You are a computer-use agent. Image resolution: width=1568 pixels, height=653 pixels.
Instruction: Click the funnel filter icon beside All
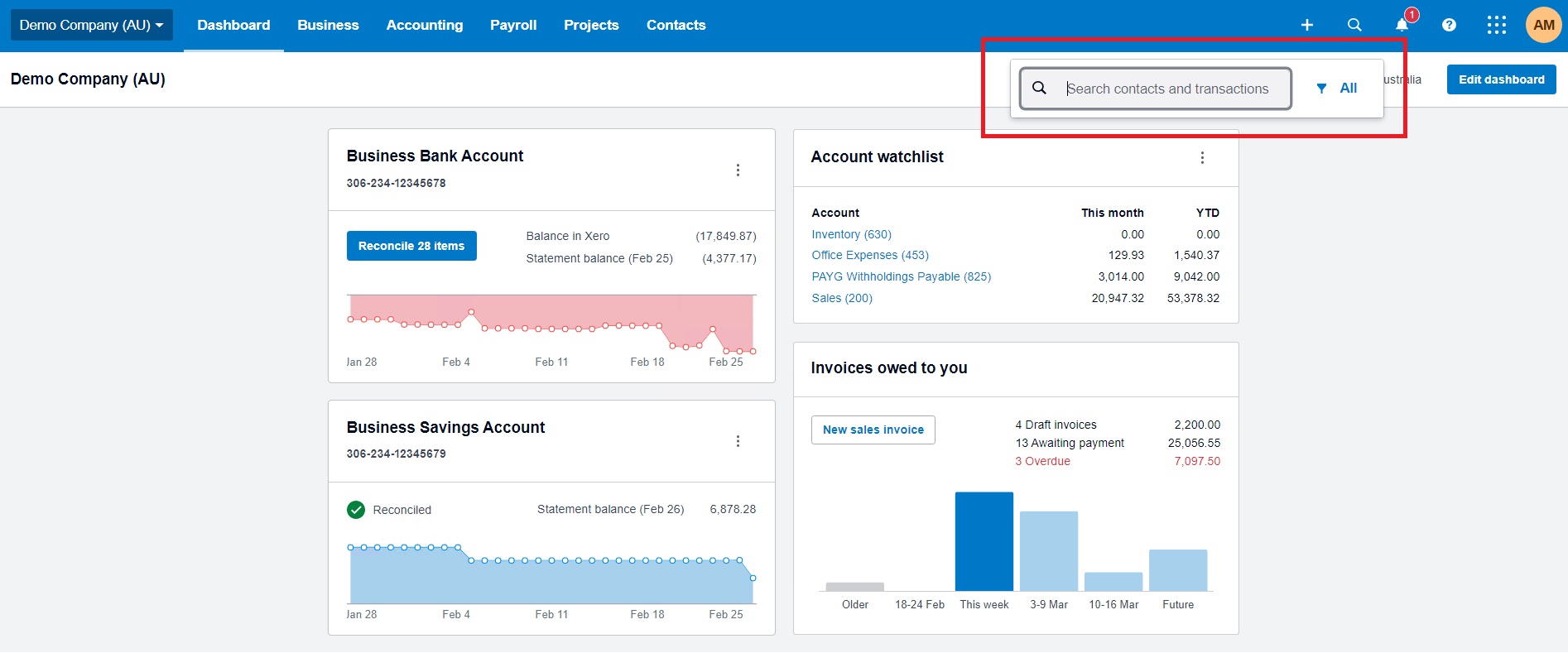click(1321, 89)
